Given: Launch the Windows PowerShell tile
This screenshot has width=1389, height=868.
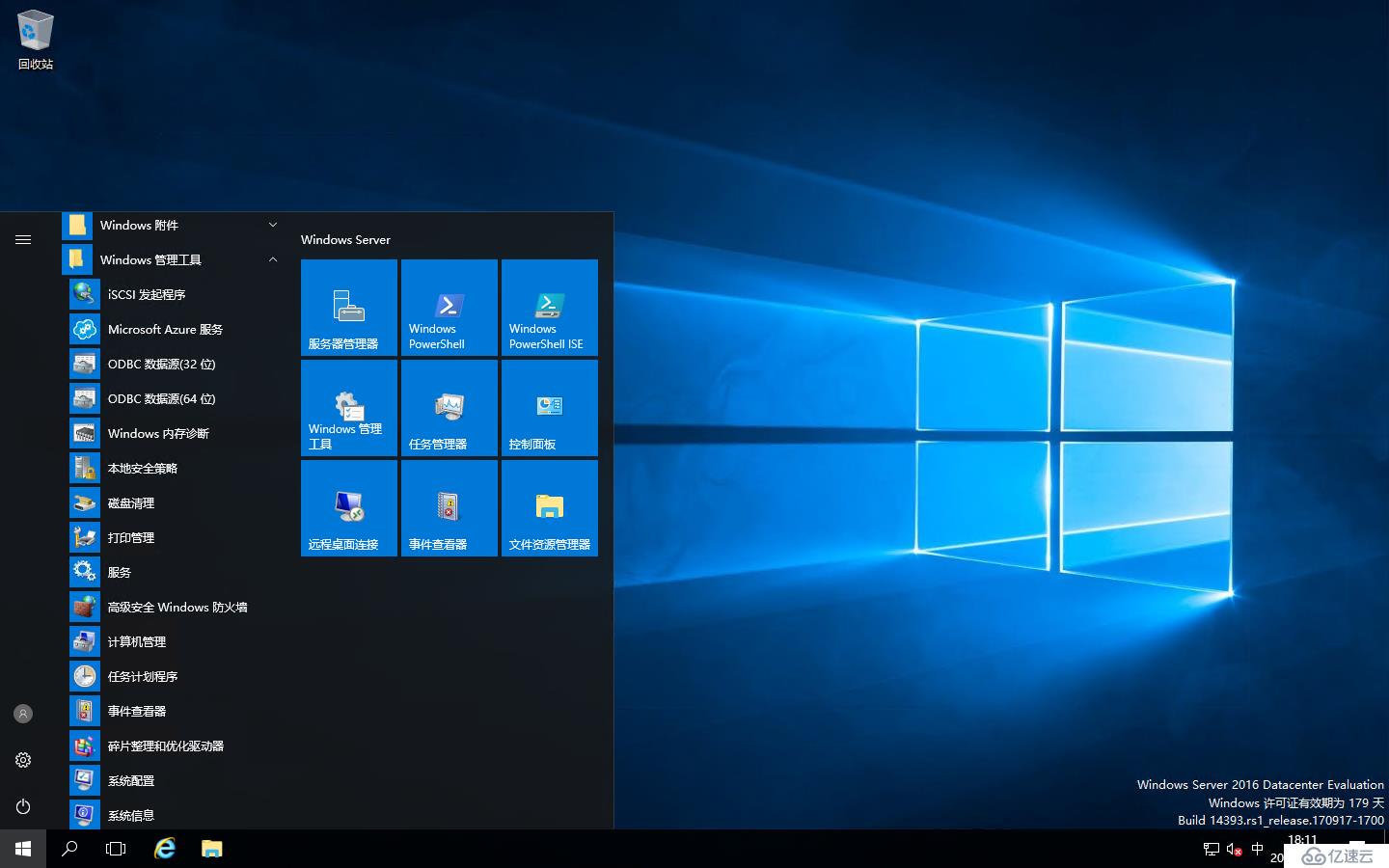Looking at the screenshot, I should [x=449, y=308].
